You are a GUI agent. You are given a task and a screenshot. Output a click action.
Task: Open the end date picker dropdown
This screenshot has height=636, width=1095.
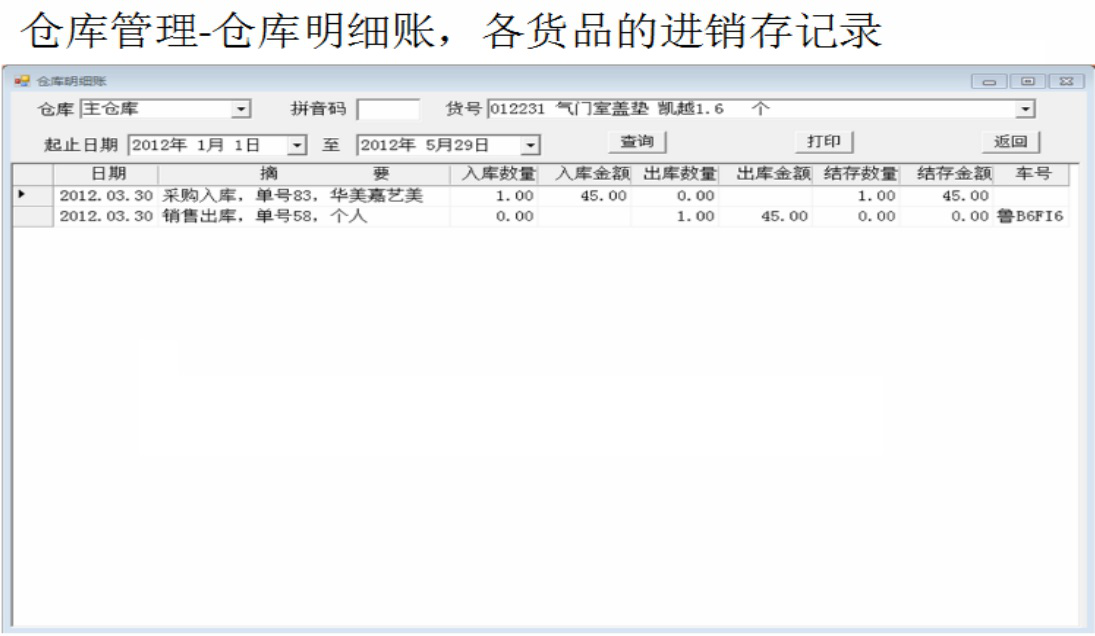coord(530,146)
